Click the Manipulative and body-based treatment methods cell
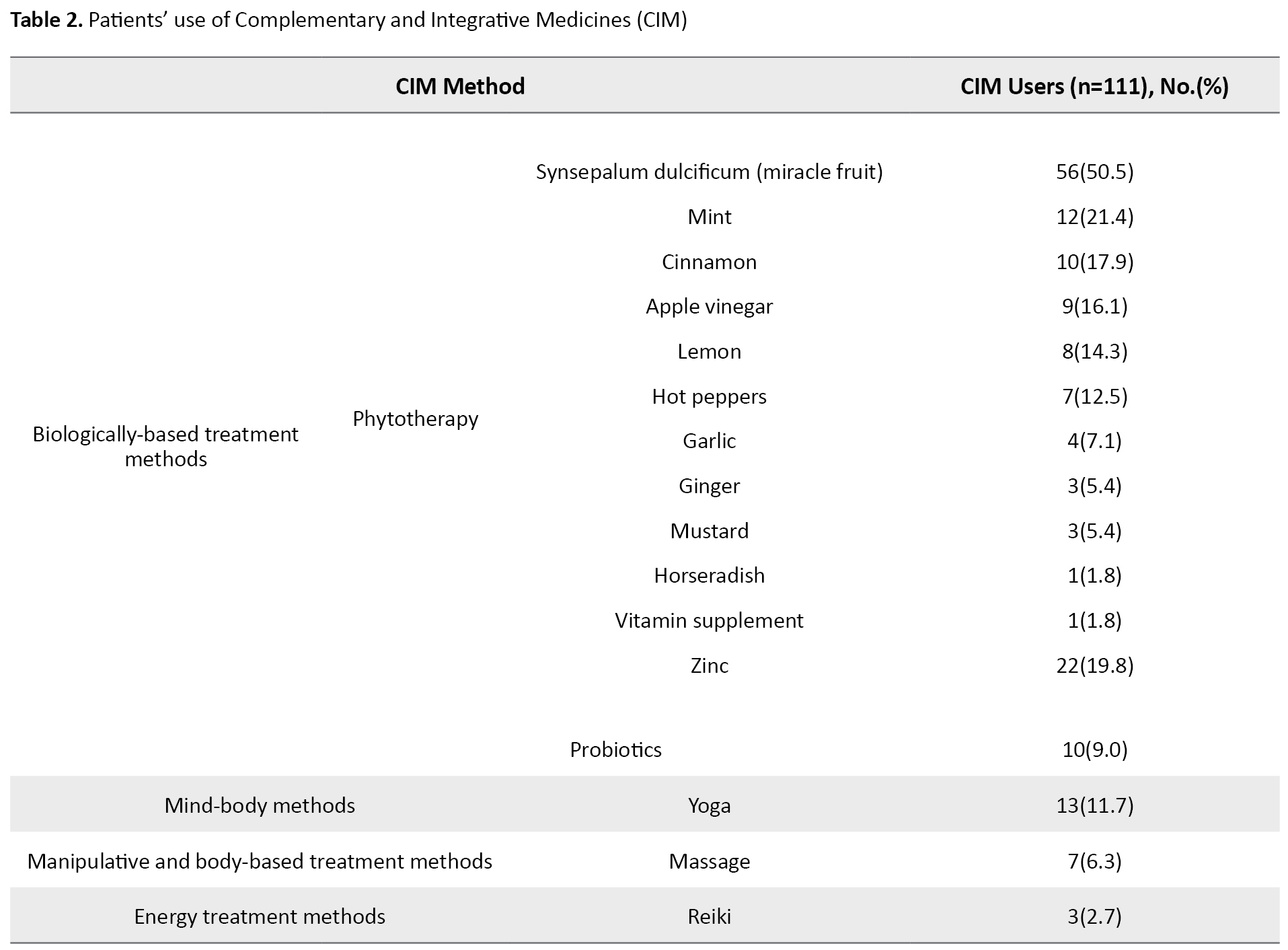 click(x=260, y=861)
